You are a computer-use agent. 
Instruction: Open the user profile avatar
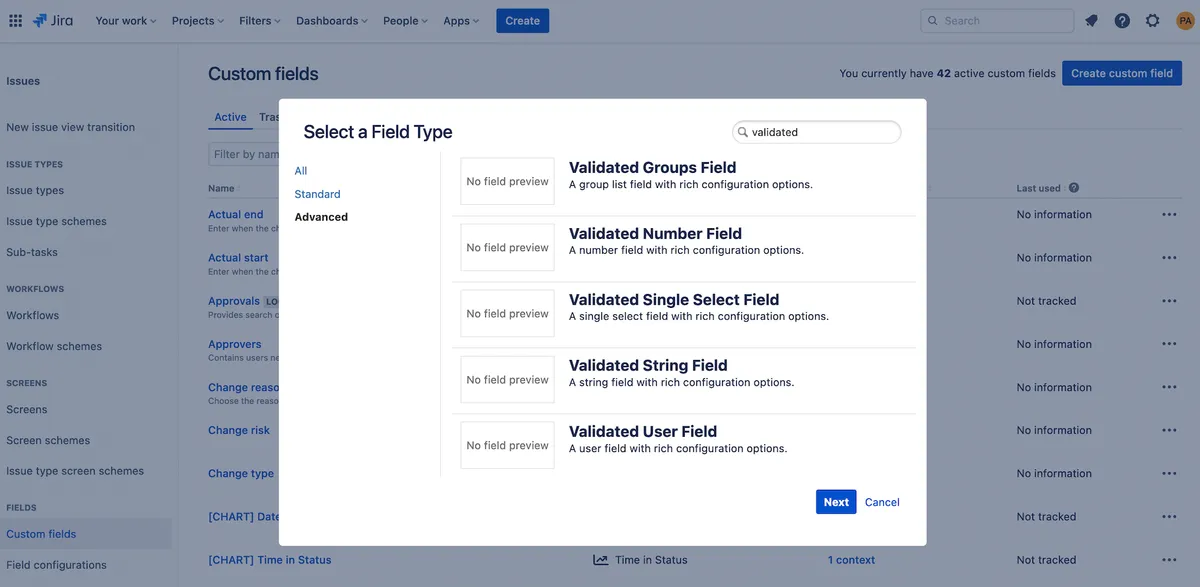tap(1185, 20)
